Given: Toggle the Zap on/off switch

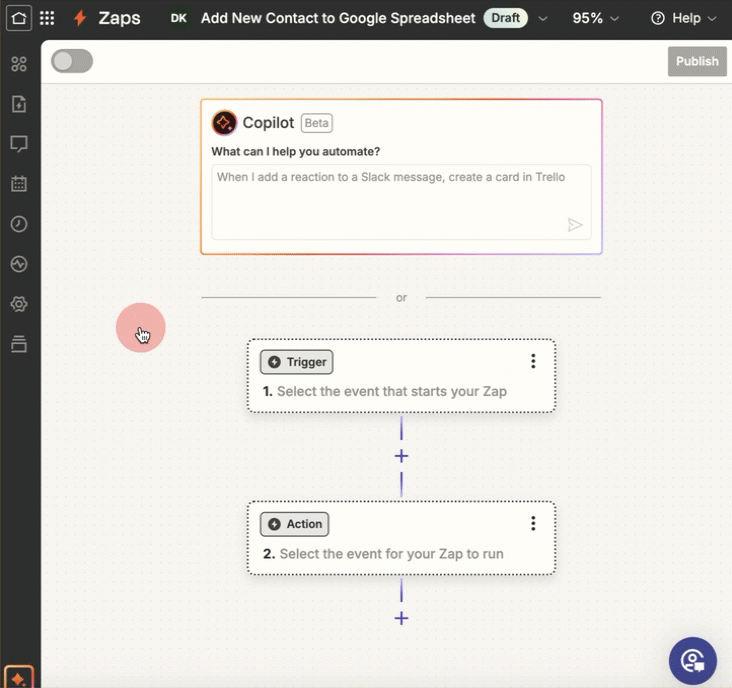Looking at the screenshot, I should [x=72, y=61].
